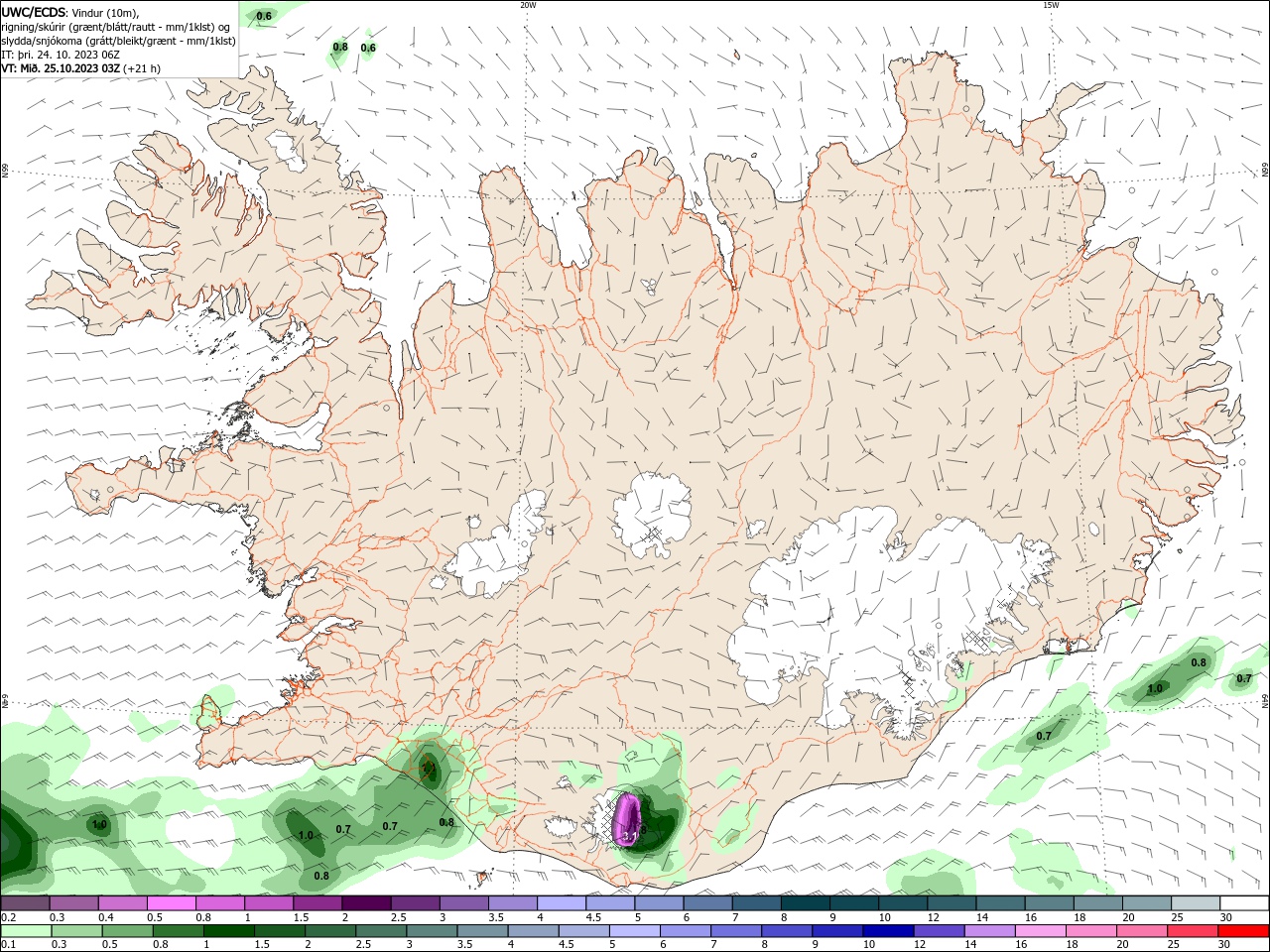Click the '20W' longitude label at the top edge
Image resolution: width=1270 pixels, height=952 pixels.
pyautogui.click(x=528, y=5)
